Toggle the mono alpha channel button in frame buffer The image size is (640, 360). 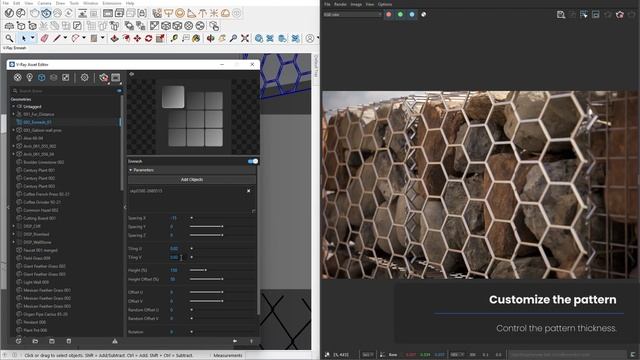tap(424, 14)
